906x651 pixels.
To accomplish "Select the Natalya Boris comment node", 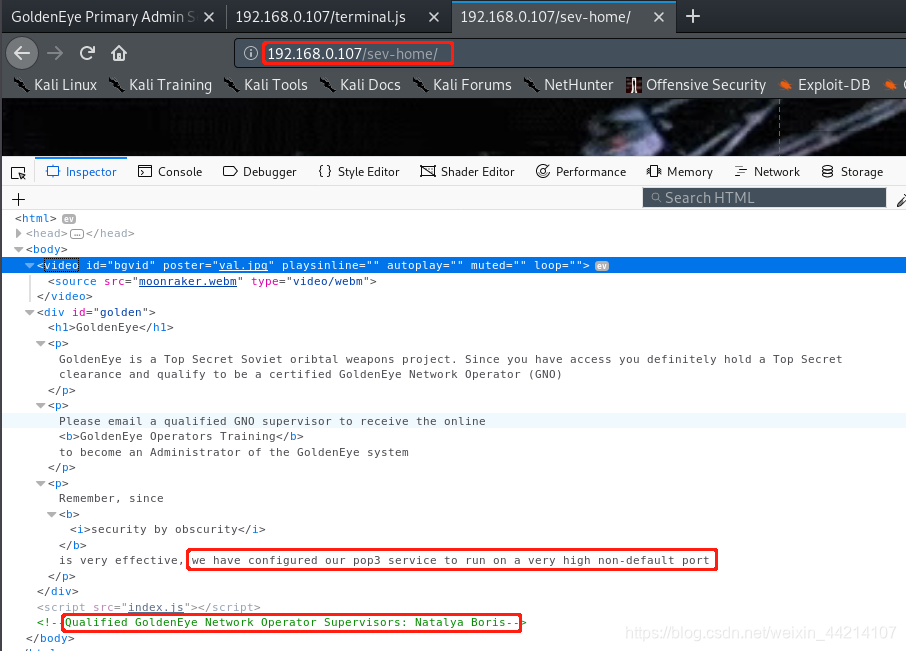I will point(281,623).
